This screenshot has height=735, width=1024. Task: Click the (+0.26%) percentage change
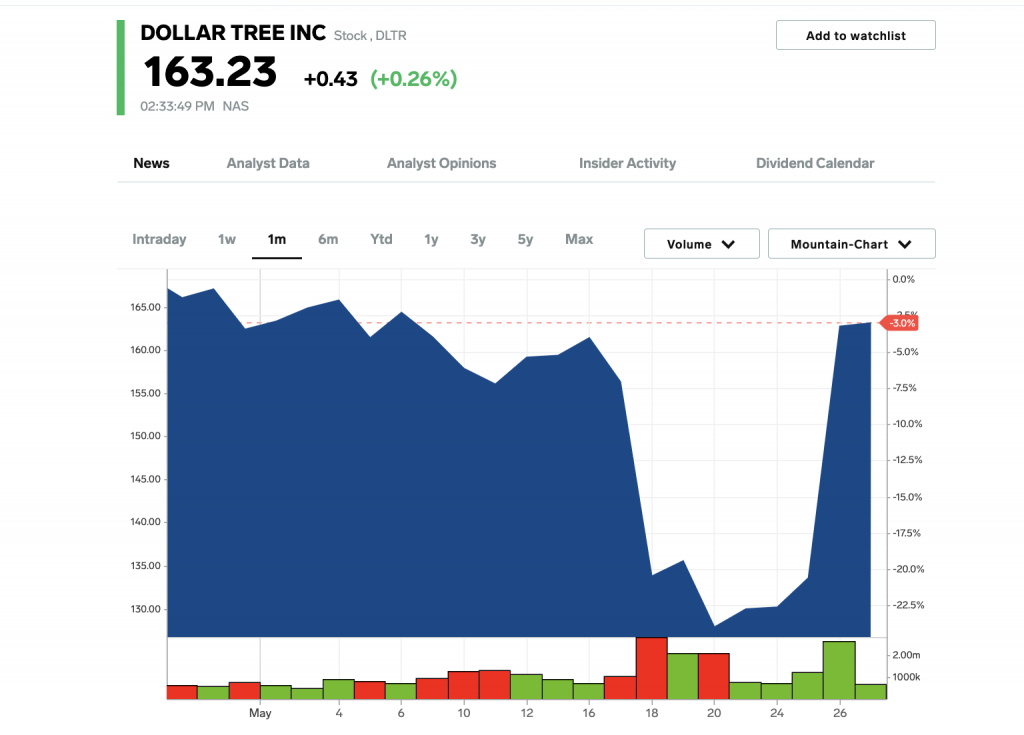[x=413, y=79]
